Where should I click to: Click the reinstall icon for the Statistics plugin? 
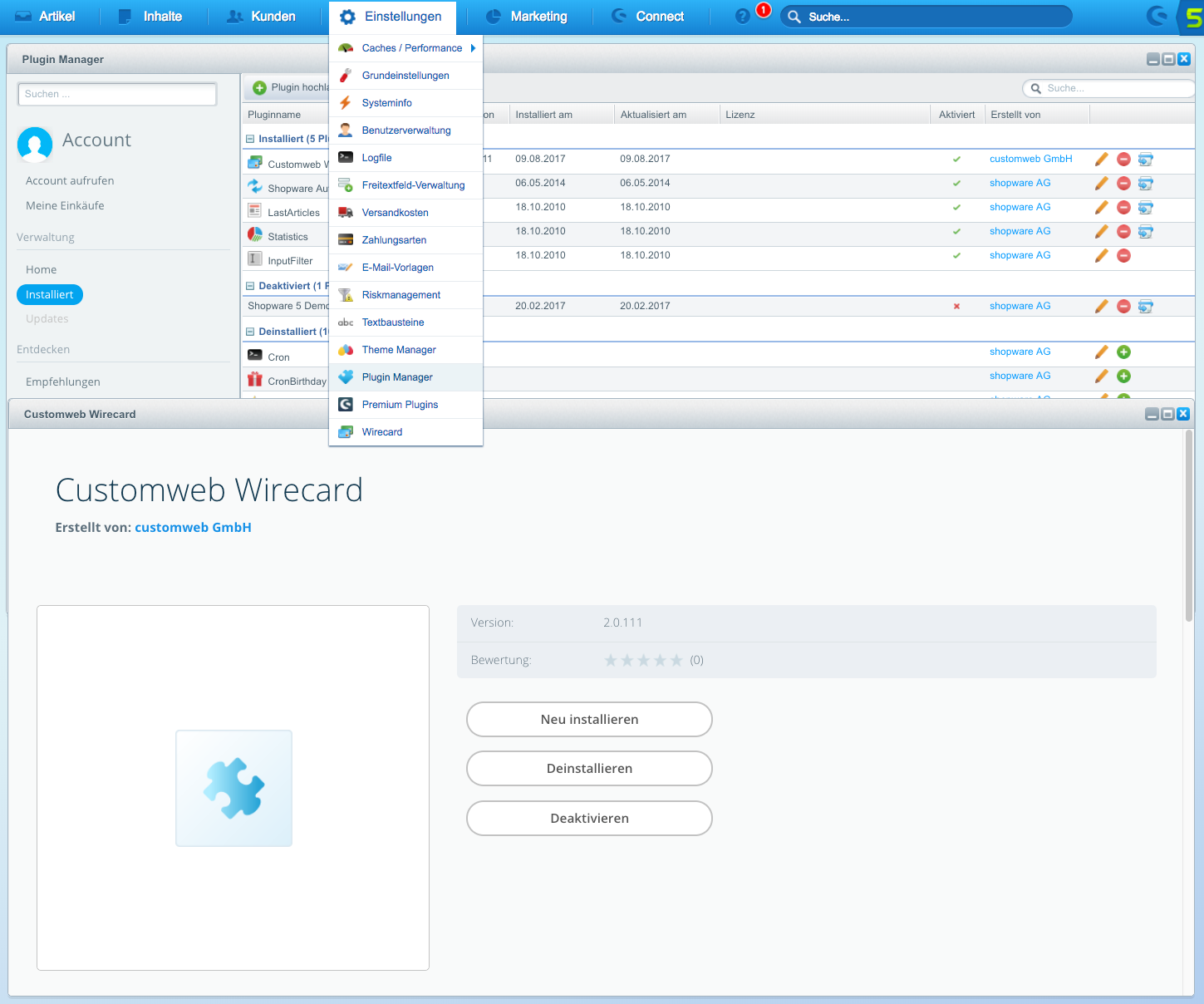(1145, 232)
